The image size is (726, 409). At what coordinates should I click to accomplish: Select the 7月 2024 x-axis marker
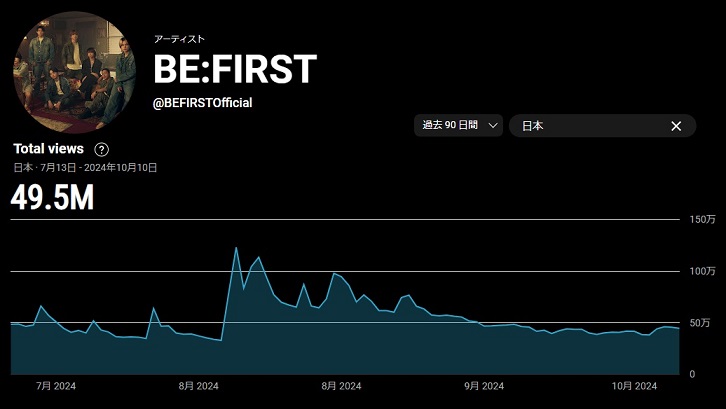pos(55,386)
